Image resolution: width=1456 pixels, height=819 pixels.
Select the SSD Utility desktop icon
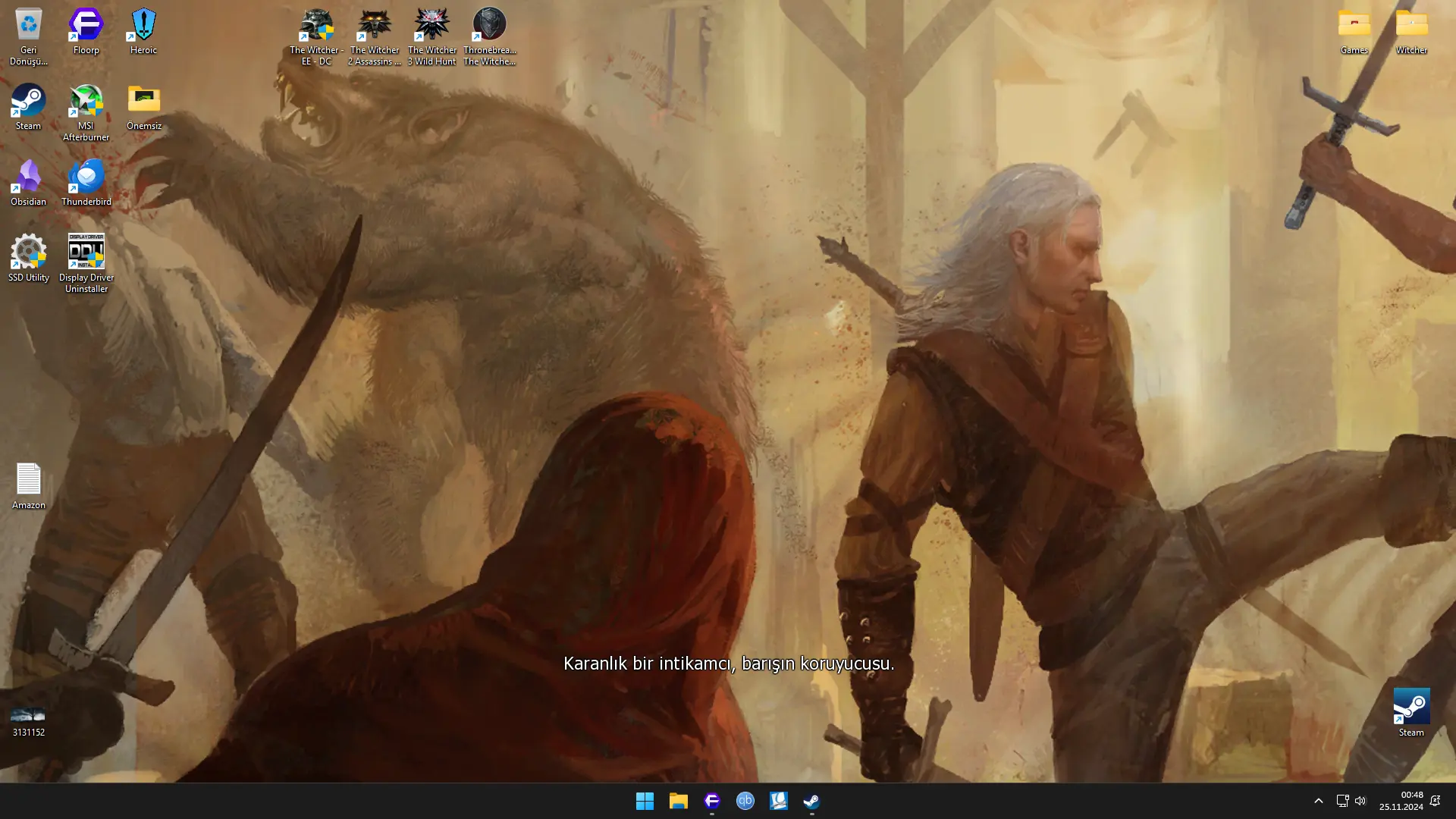pos(28,259)
